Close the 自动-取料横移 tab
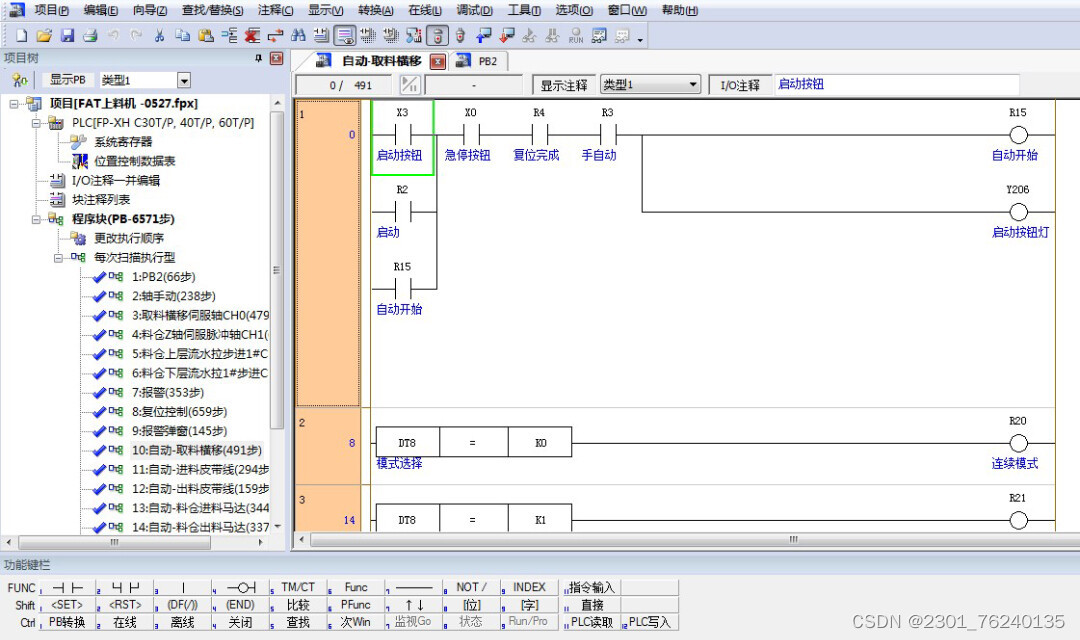 (438, 61)
